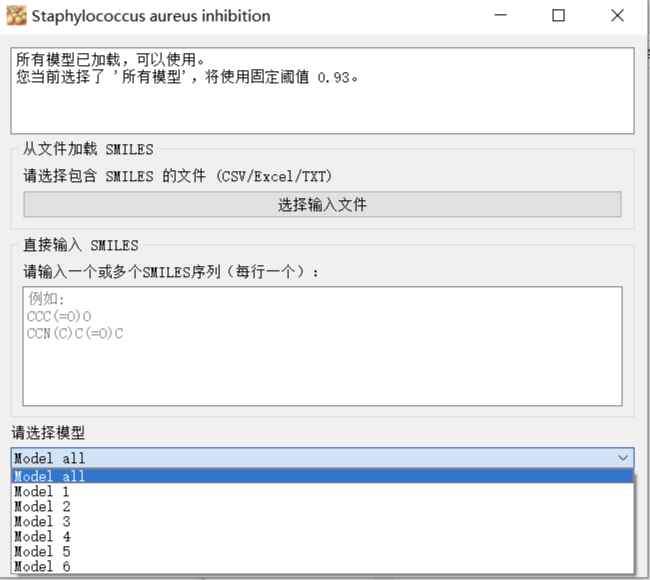650x580 pixels.
Task: Click the 直接输入 SMILES group title
Action: coord(81,245)
